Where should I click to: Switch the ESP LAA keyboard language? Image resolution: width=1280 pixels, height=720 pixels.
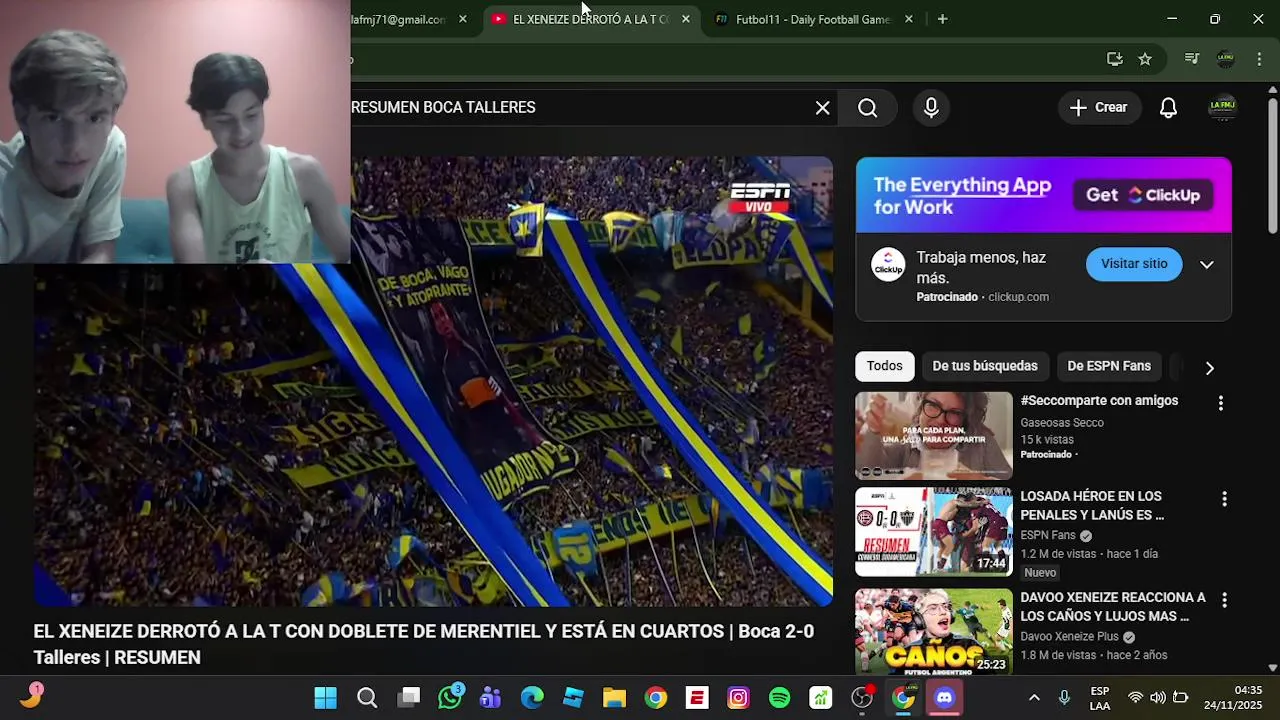coord(1099,698)
